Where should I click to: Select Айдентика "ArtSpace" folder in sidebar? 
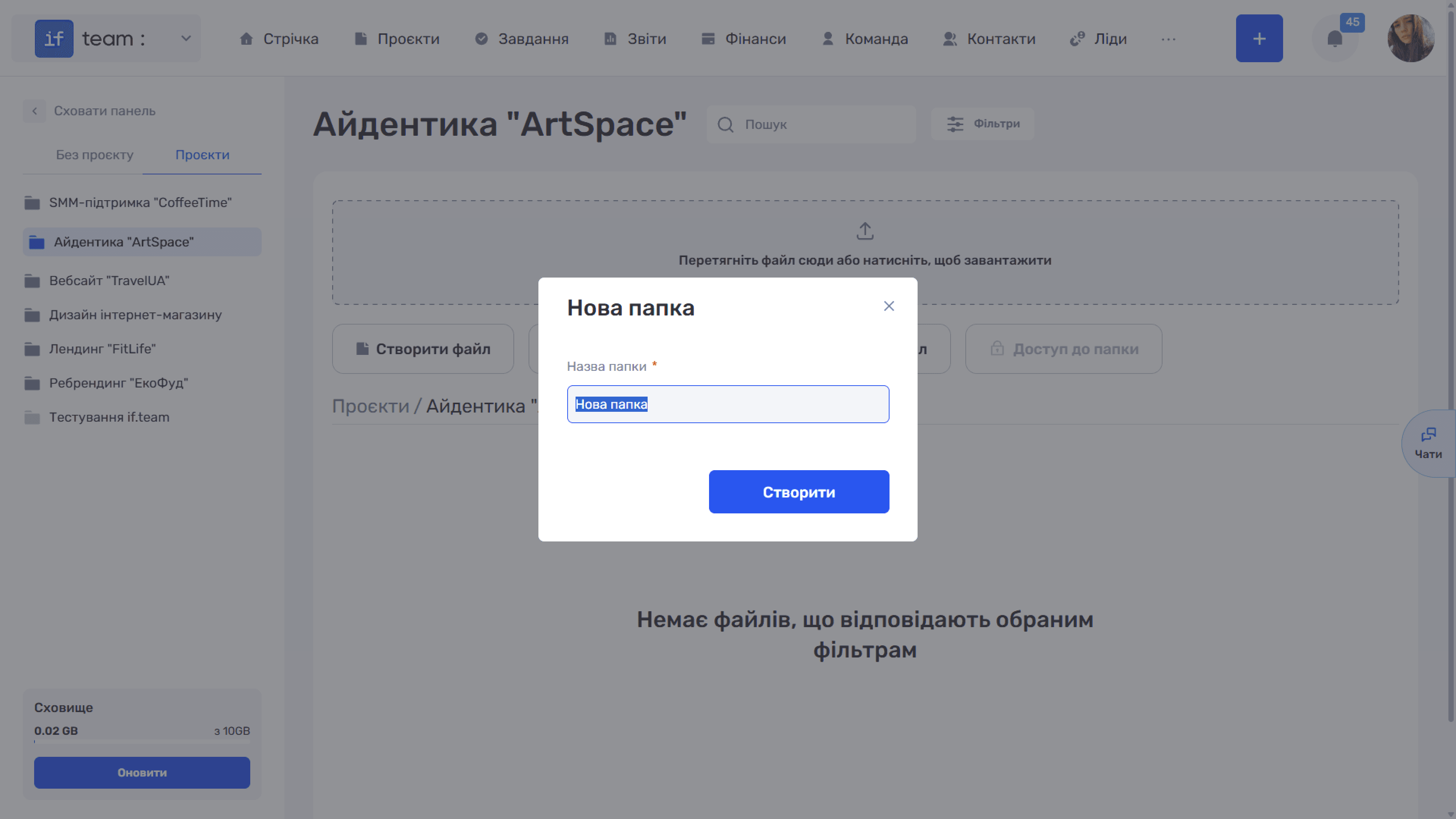(142, 242)
